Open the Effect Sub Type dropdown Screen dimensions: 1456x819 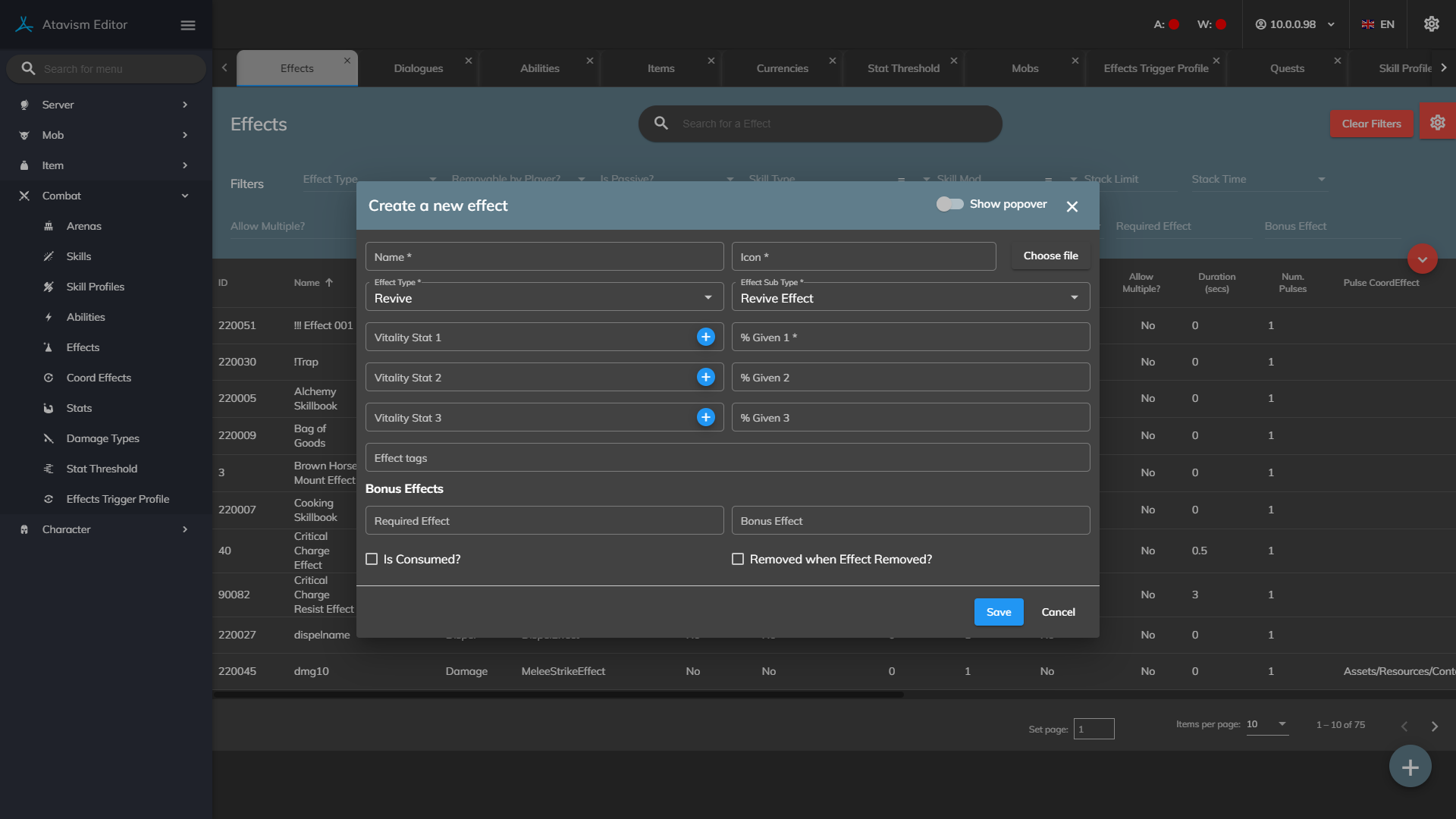[x=910, y=298]
